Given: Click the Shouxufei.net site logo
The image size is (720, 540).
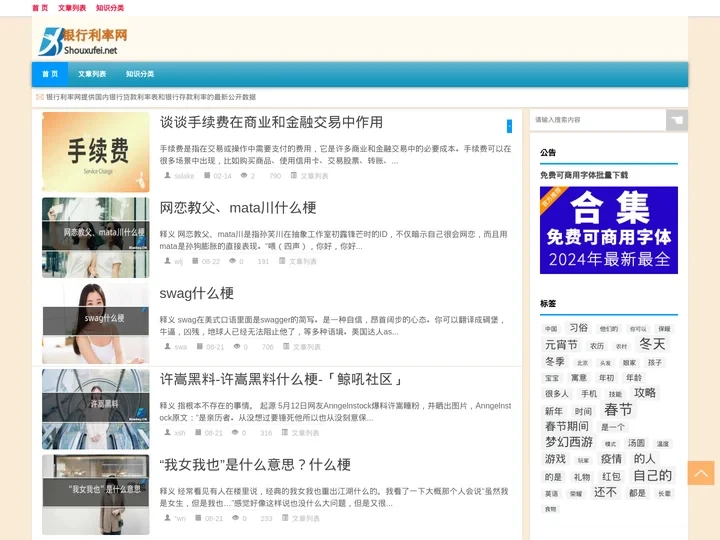Looking at the screenshot, I should pos(83,41).
